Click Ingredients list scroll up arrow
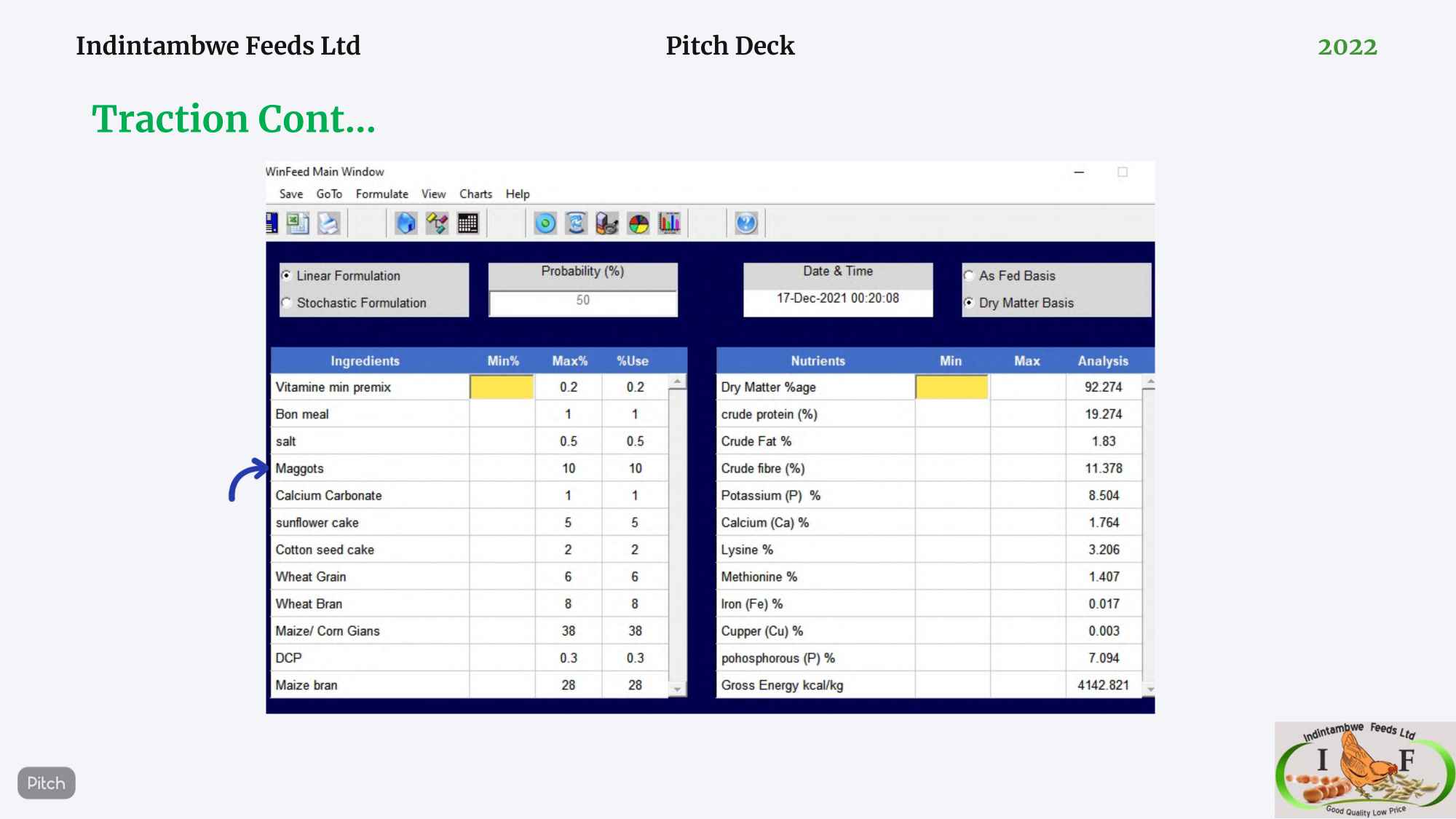Image resolution: width=1456 pixels, height=819 pixels. pyautogui.click(x=678, y=381)
